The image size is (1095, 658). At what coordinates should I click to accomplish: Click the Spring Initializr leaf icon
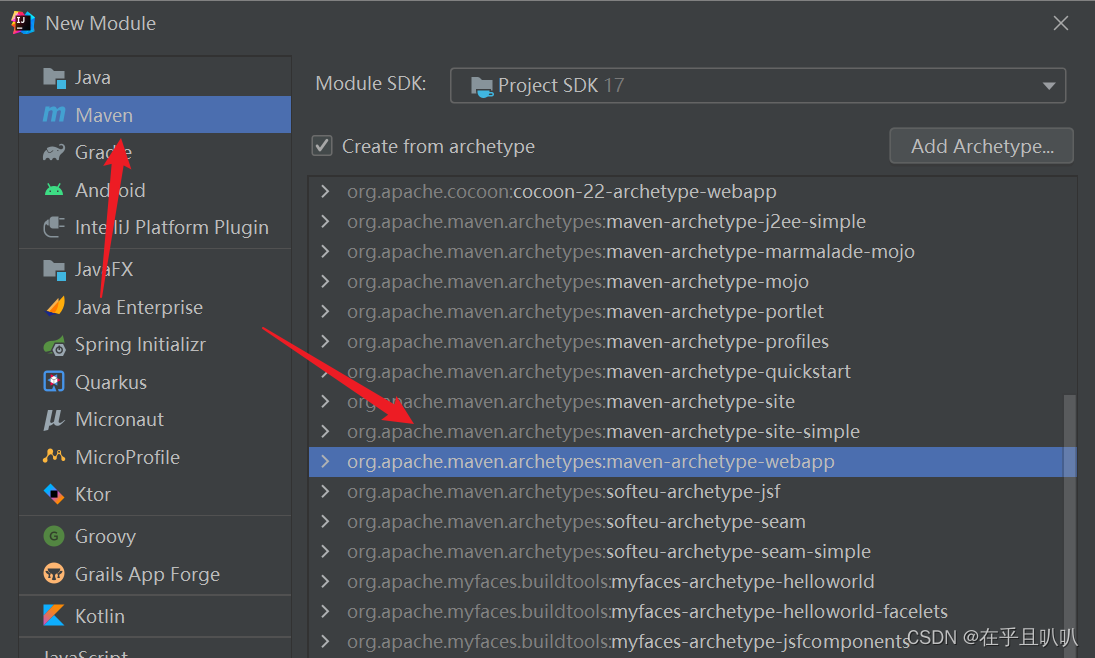54,345
